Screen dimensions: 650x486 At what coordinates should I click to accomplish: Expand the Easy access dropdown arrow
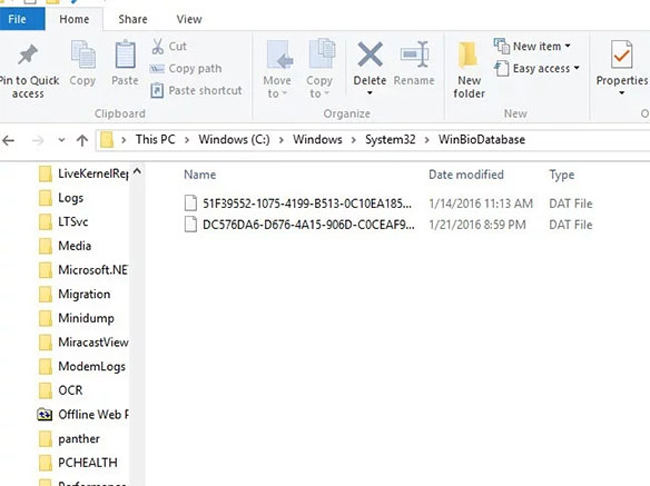[576, 68]
